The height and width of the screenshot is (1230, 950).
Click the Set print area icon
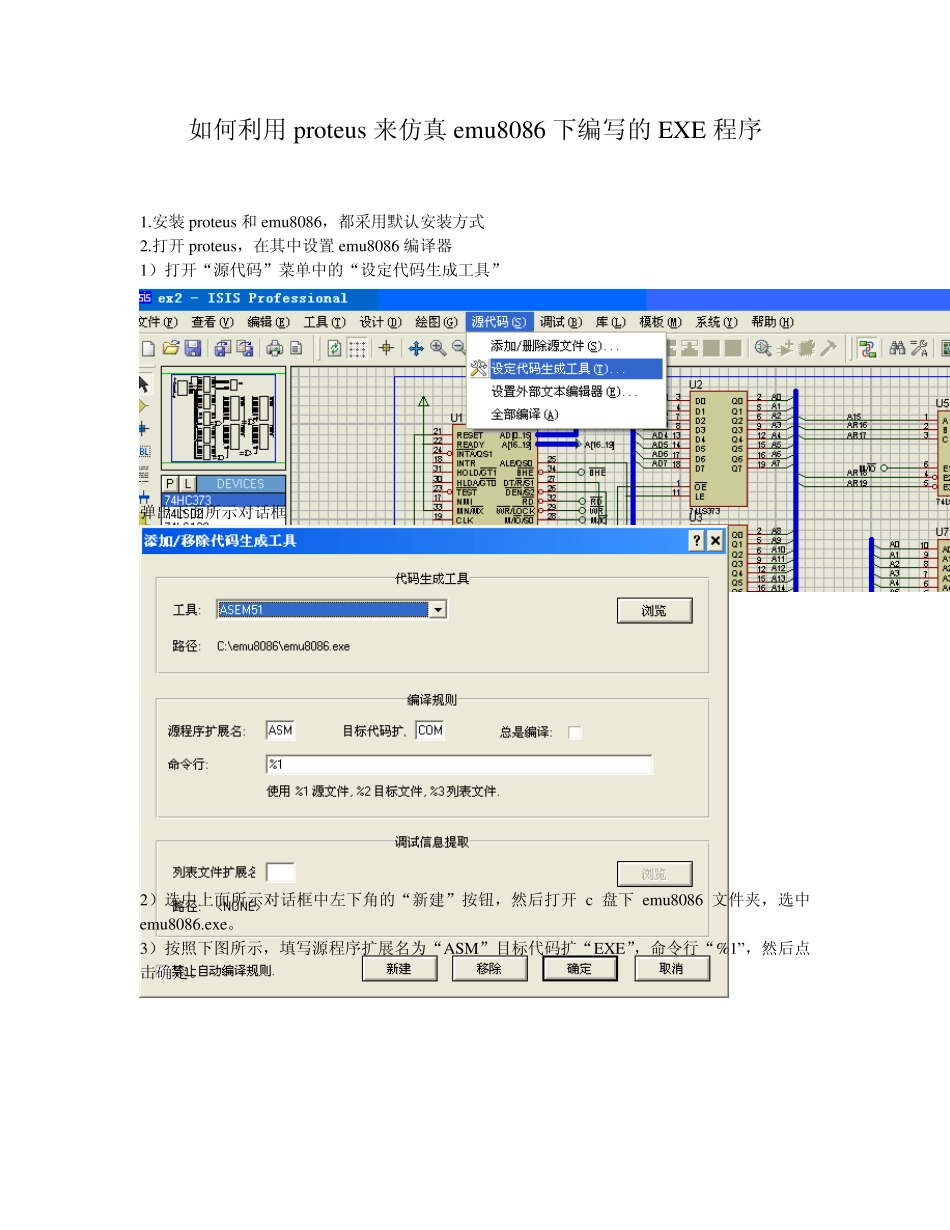pyautogui.click(x=296, y=348)
